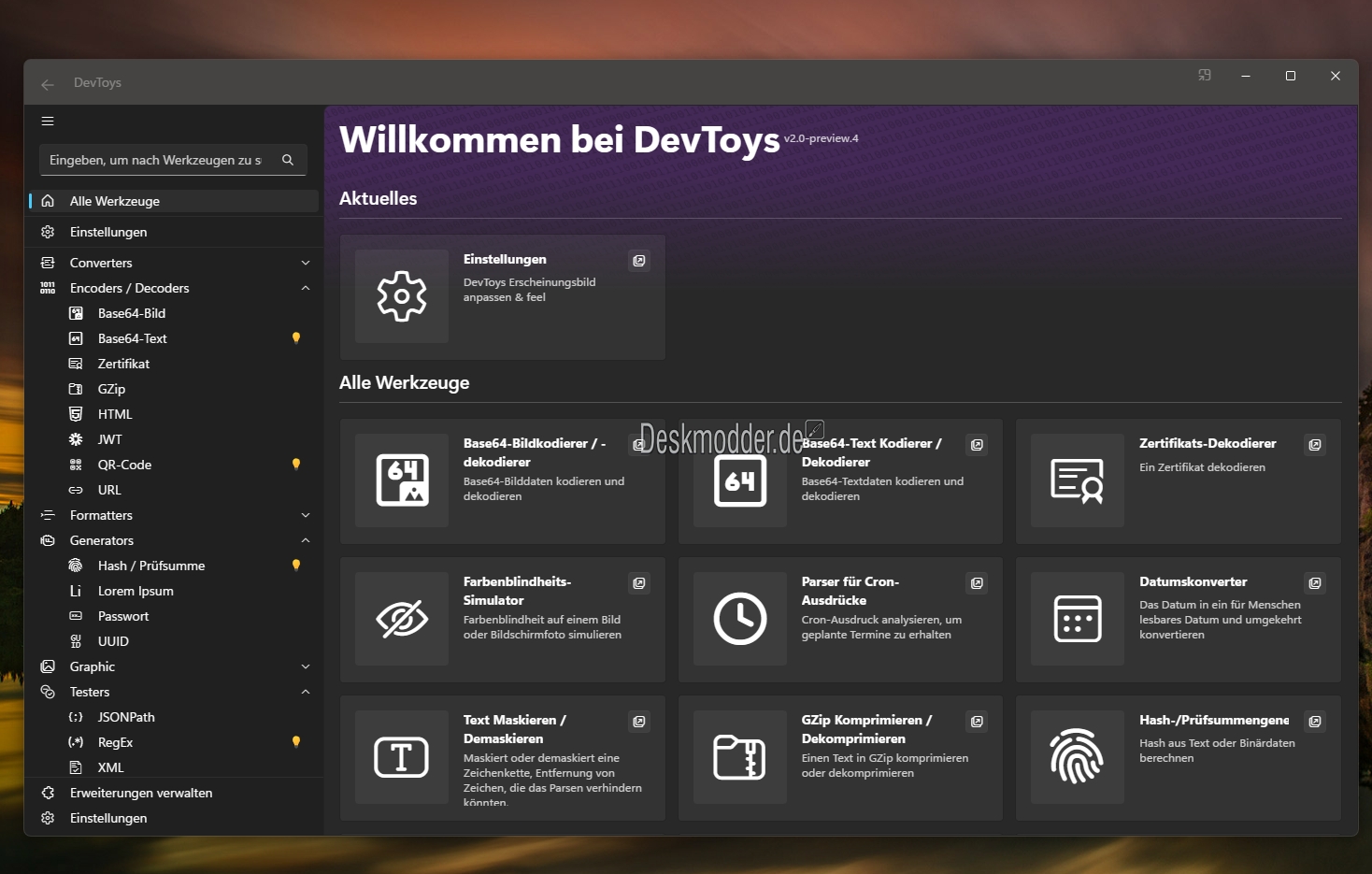The image size is (1372, 874).
Task: Expand the Graphic group chevron
Action: pos(306,666)
